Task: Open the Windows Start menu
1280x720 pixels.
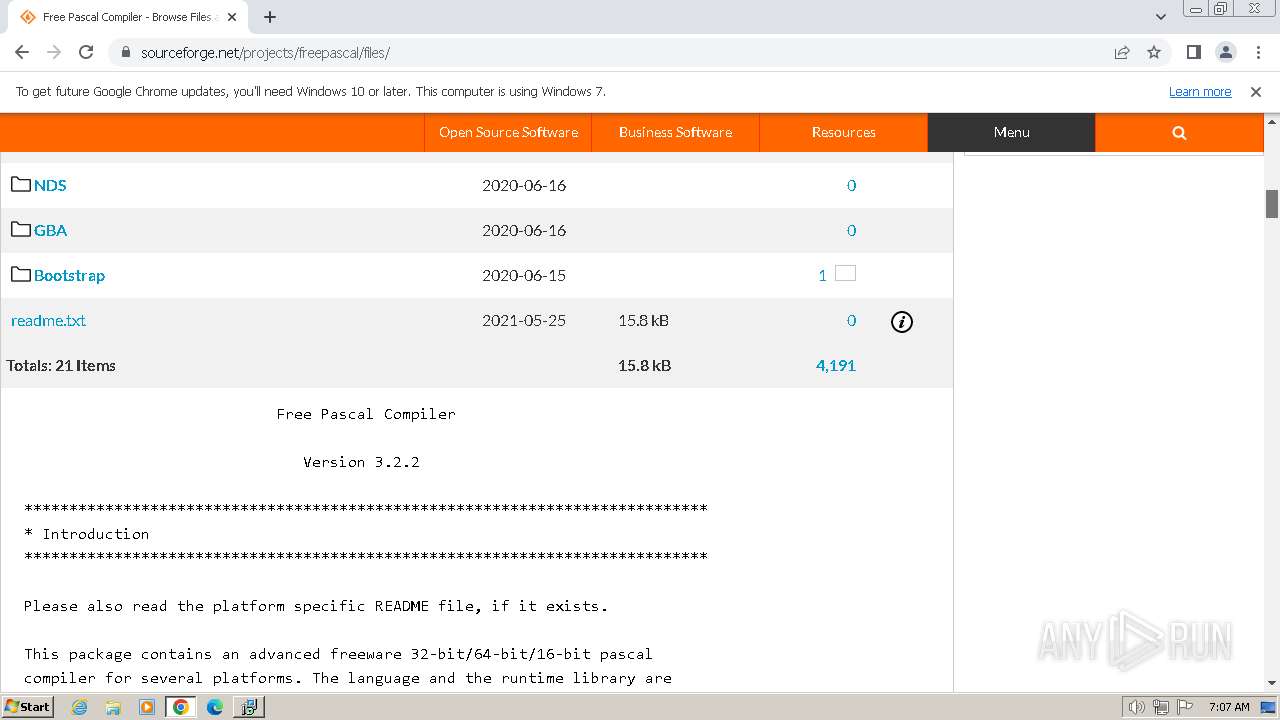Action: (28, 706)
